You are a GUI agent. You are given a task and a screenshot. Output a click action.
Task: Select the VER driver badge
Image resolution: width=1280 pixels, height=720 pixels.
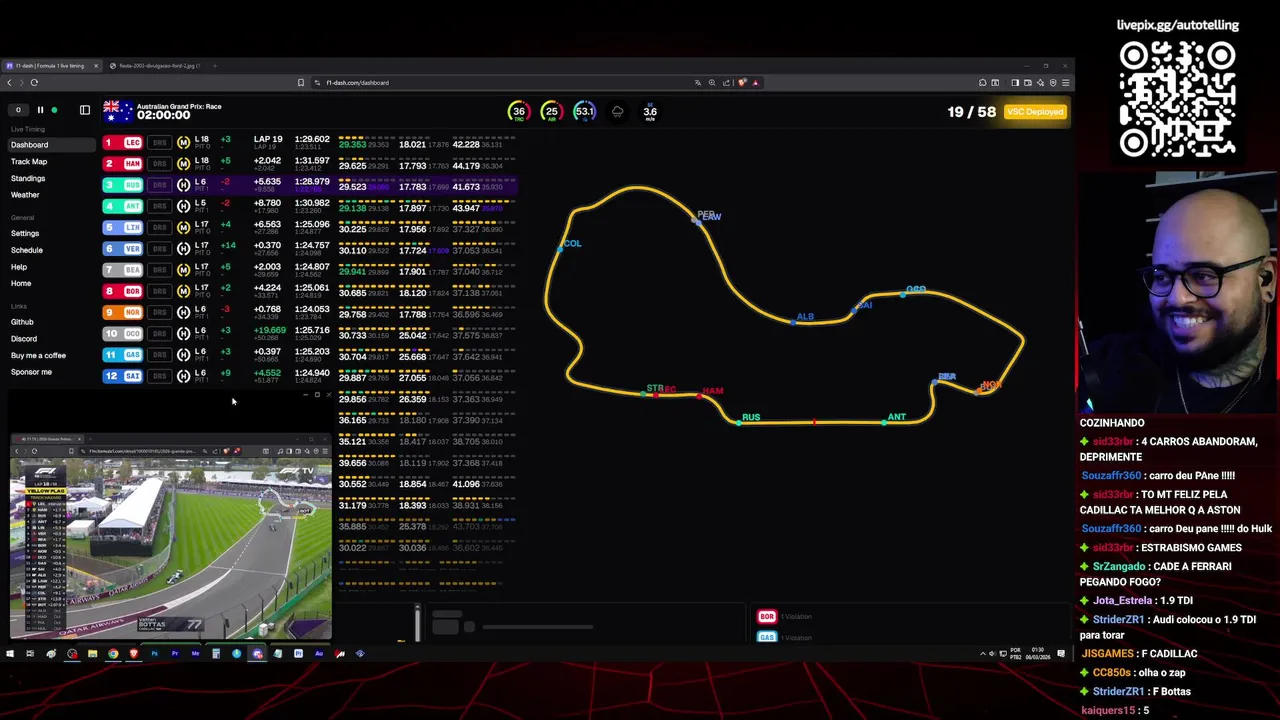124,249
